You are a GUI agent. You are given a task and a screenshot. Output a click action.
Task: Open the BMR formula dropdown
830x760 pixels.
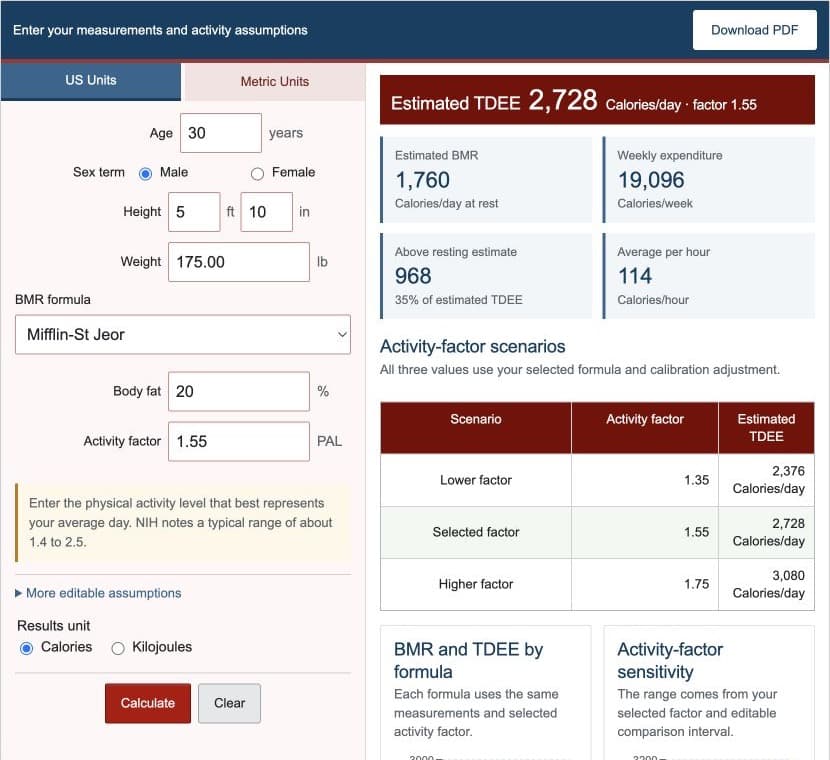click(183, 334)
